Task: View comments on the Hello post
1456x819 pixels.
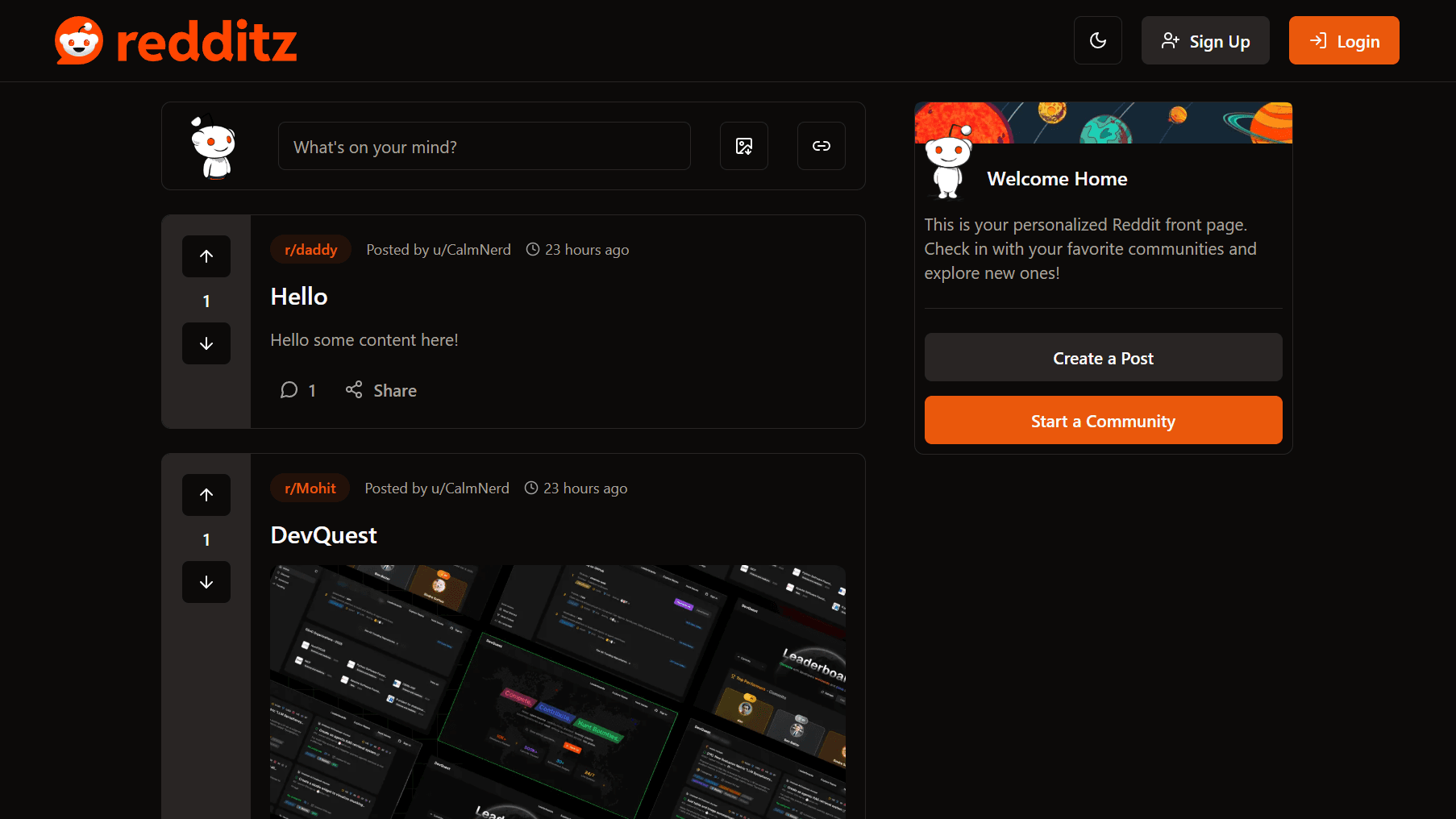Action: coord(298,390)
